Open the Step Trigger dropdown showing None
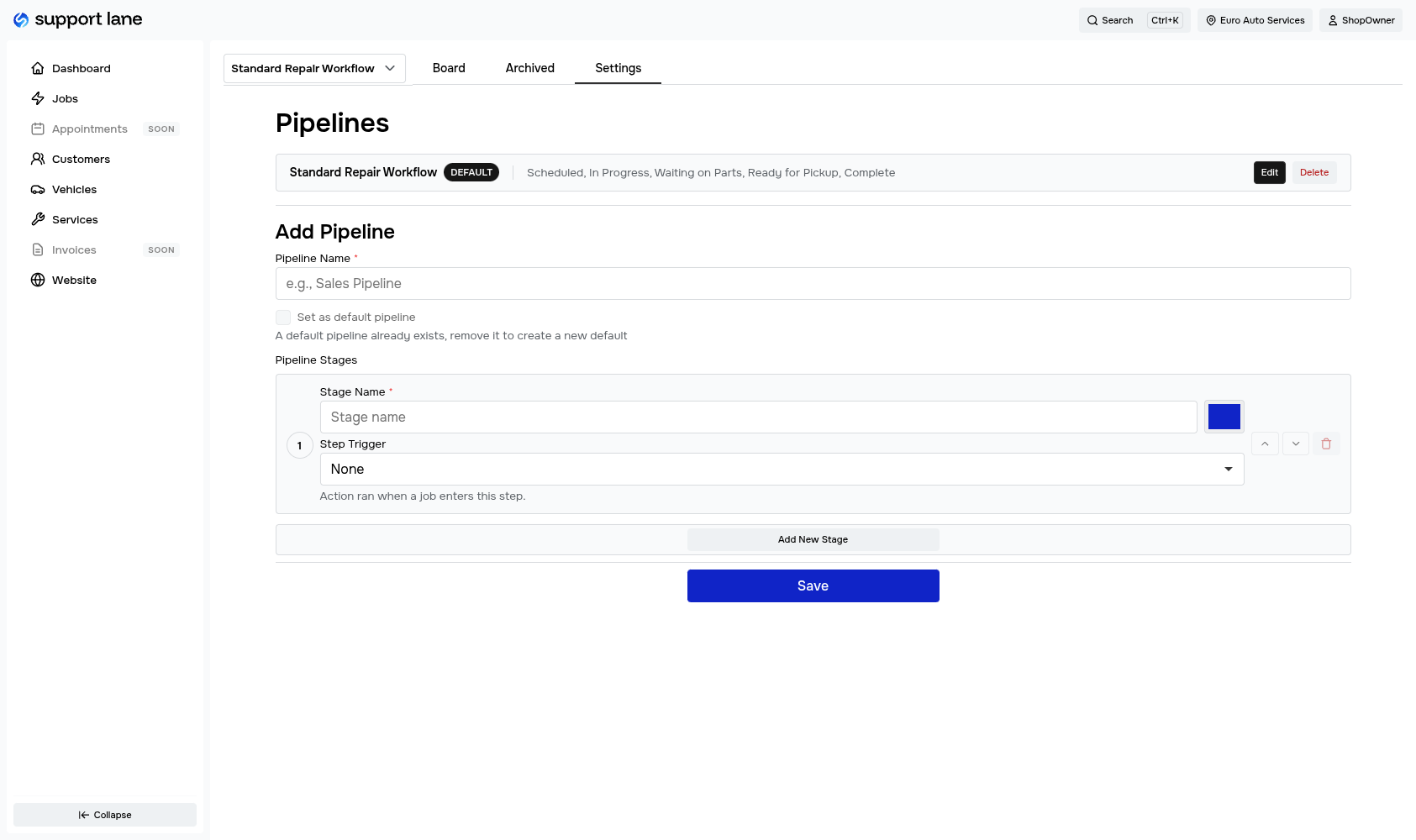This screenshot has width=1416, height=840. coord(781,469)
